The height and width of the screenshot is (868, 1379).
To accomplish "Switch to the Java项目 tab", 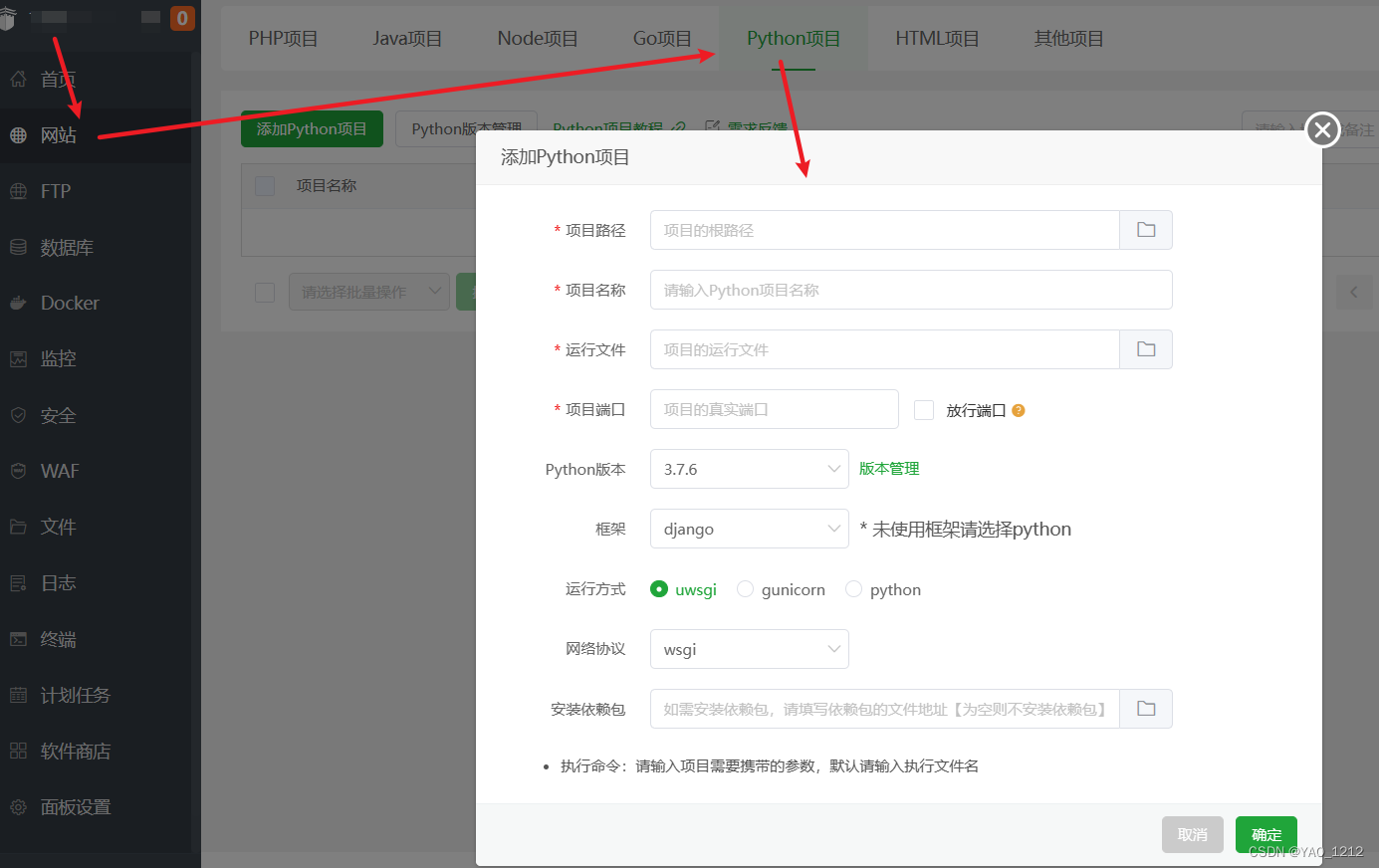I will (x=407, y=38).
